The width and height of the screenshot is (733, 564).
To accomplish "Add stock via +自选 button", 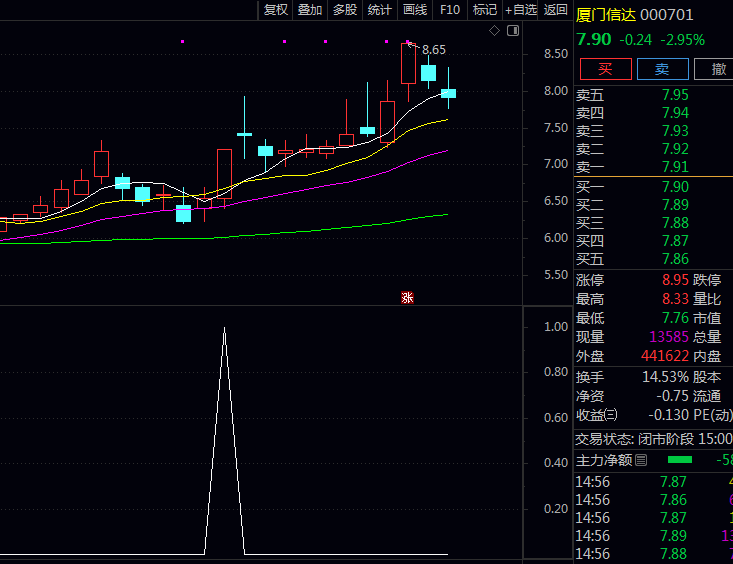I will click(x=521, y=10).
